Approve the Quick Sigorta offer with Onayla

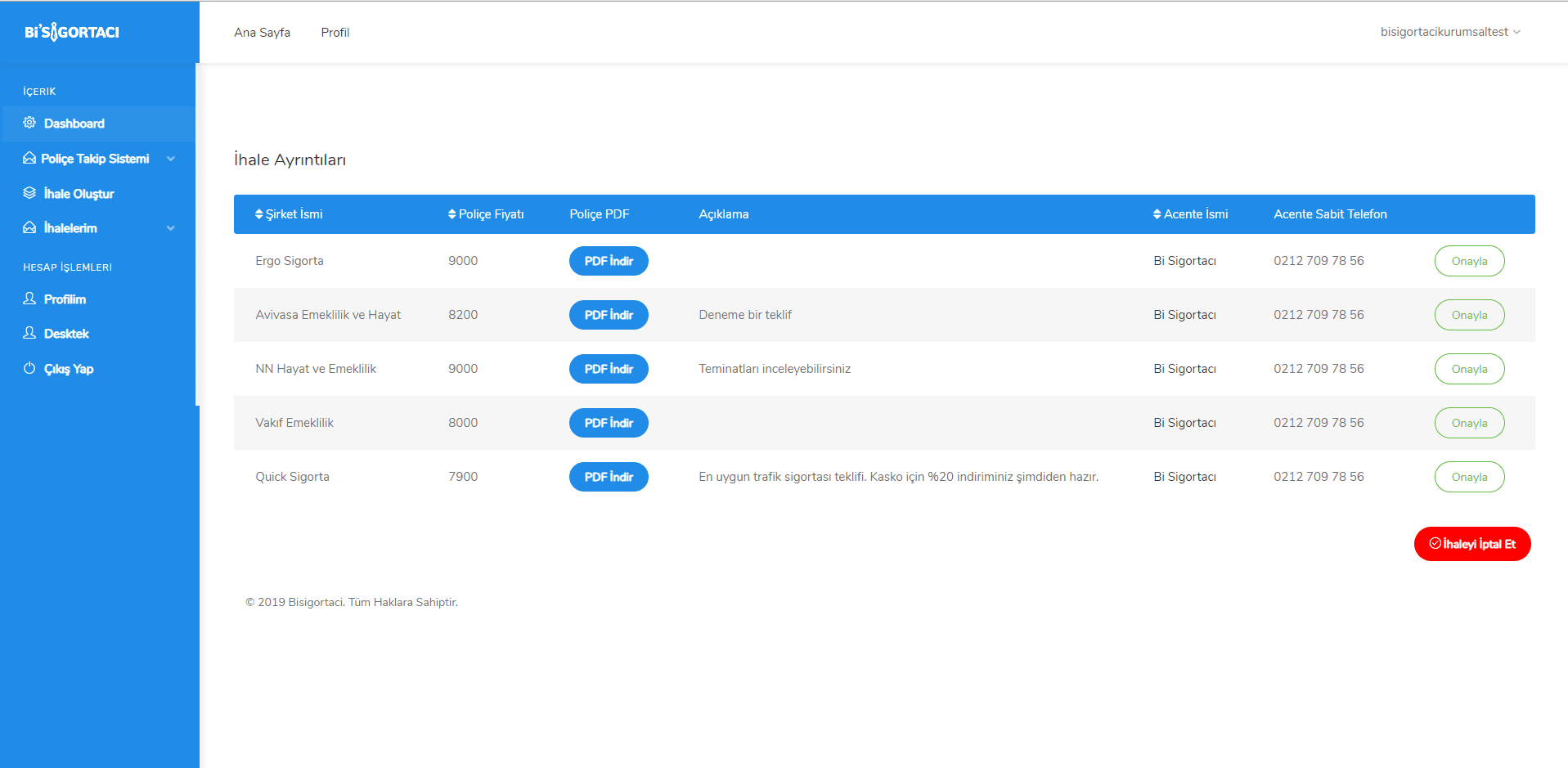click(x=1469, y=477)
